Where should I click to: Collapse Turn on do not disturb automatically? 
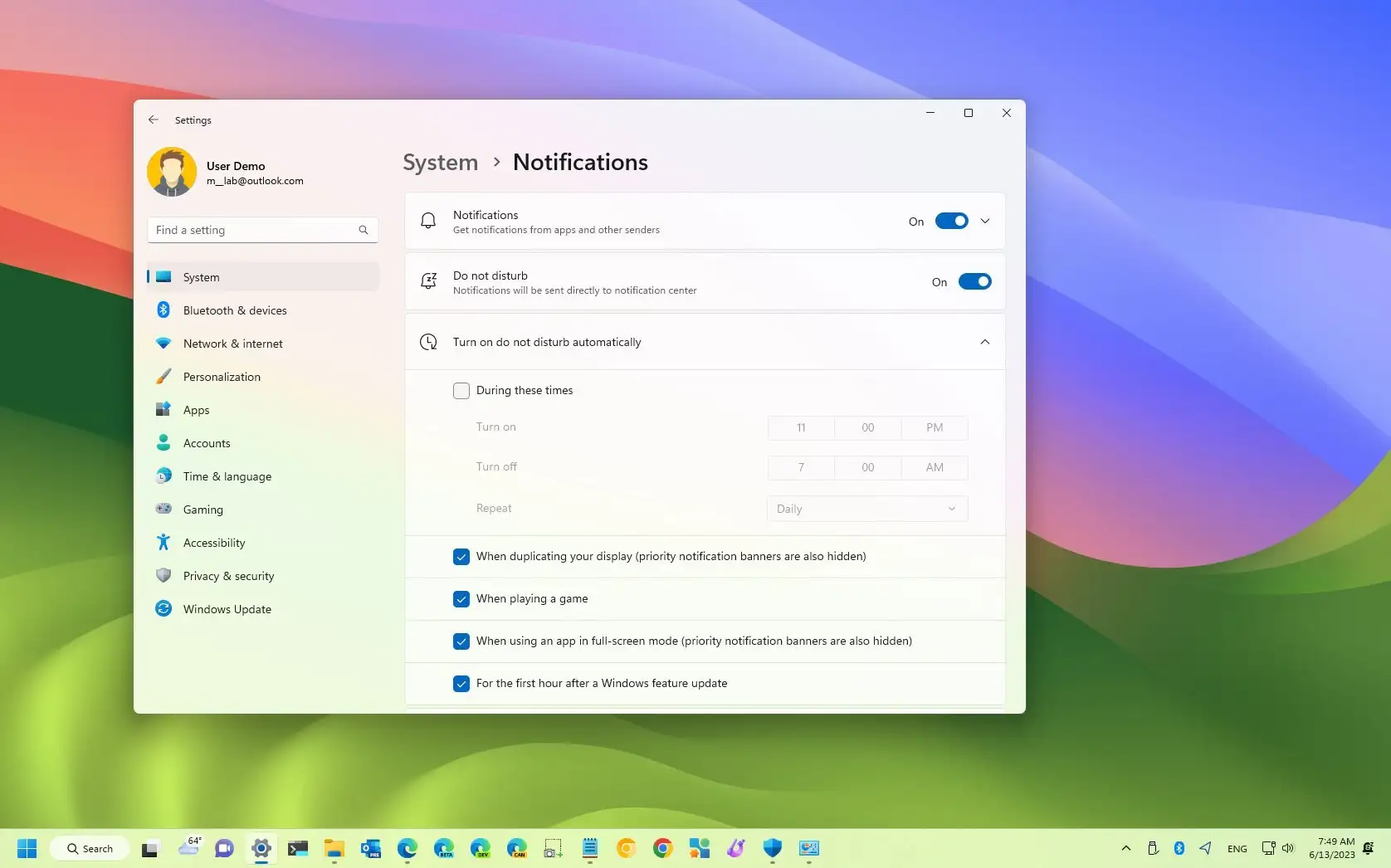[x=985, y=341]
